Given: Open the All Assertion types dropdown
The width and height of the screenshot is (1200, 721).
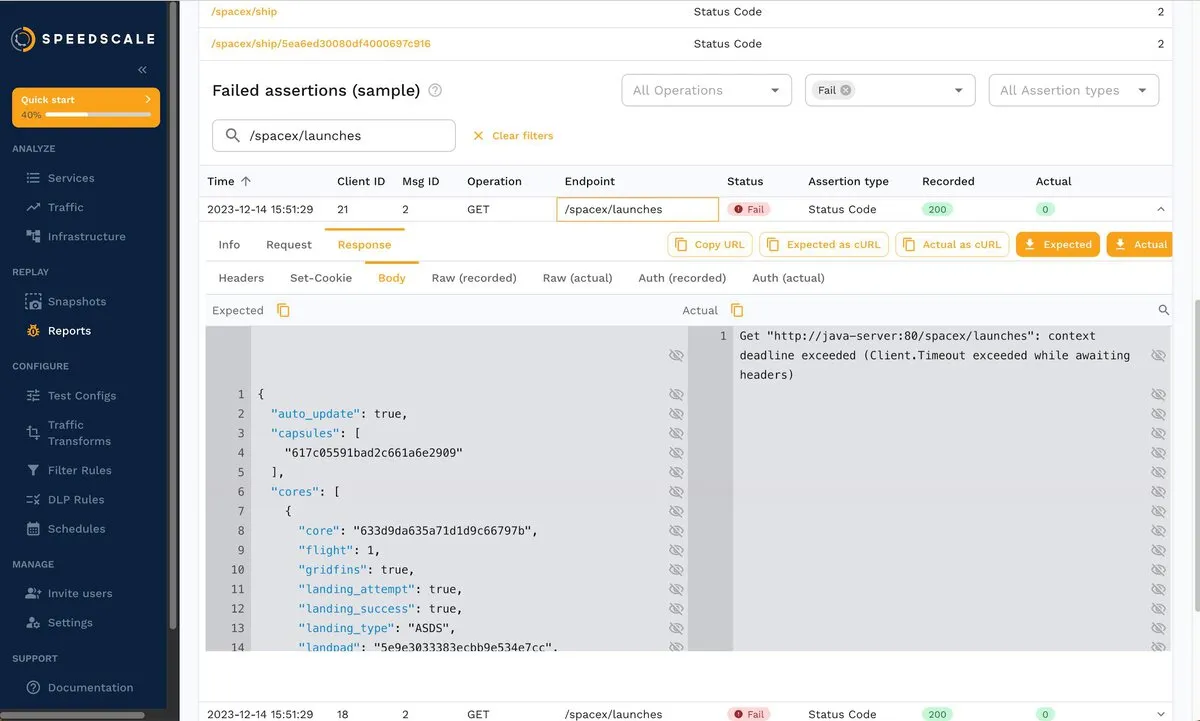Looking at the screenshot, I should point(1073,90).
